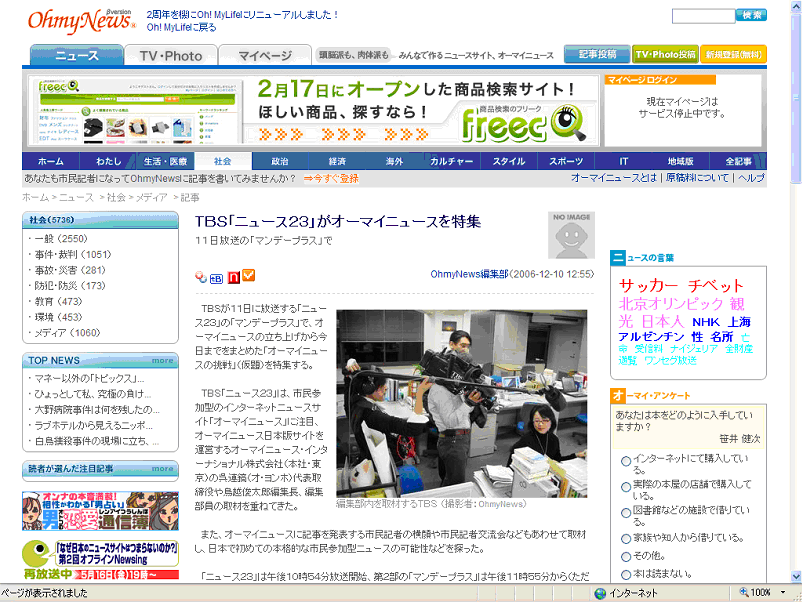
Task: Click the freec product search banner
Action: [313, 110]
